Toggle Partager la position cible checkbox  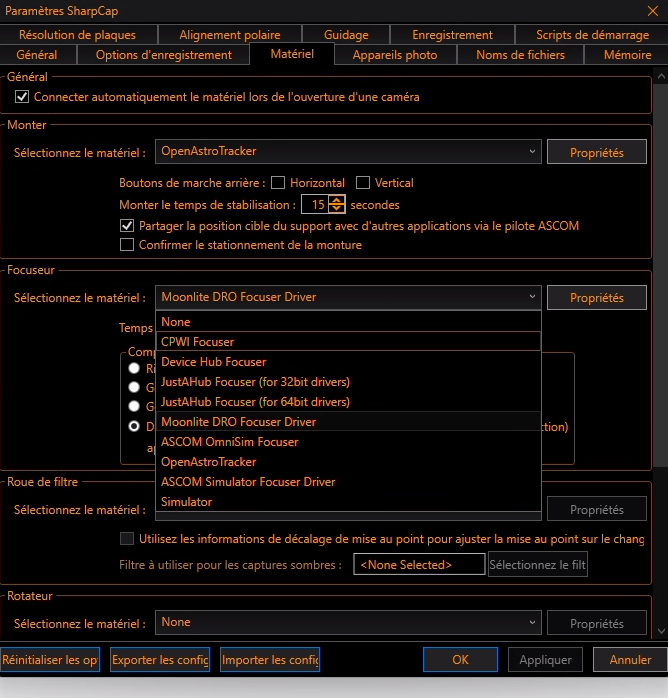pyautogui.click(x=127, y=226)
